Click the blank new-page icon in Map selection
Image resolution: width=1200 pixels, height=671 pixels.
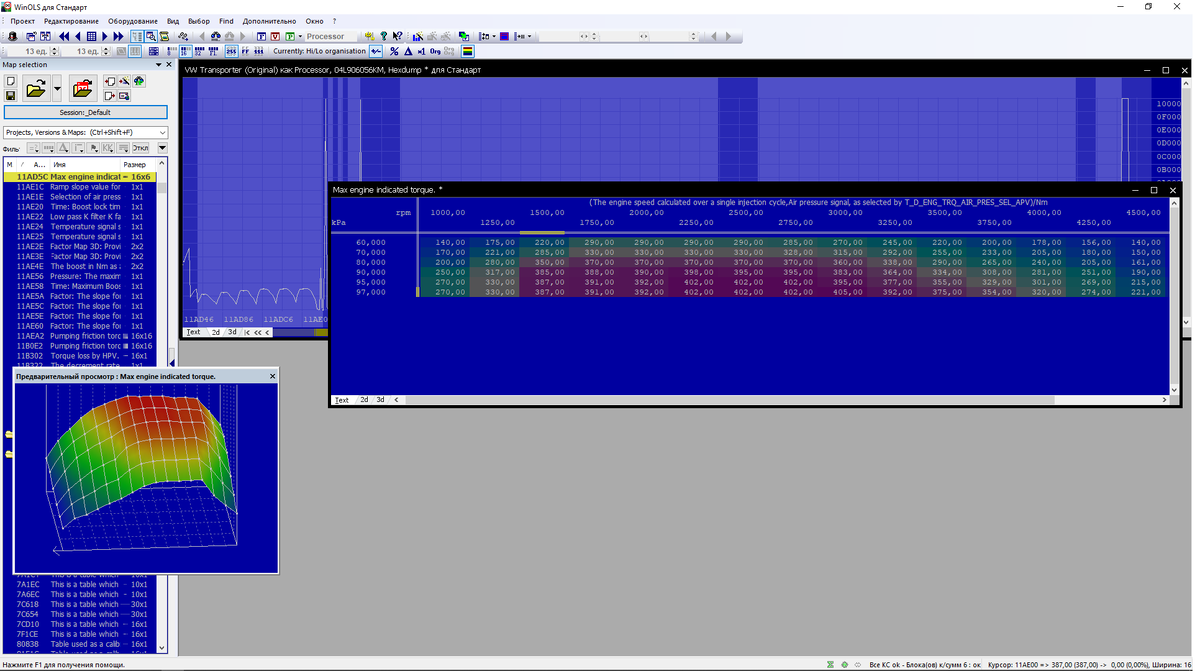(12, 81)
